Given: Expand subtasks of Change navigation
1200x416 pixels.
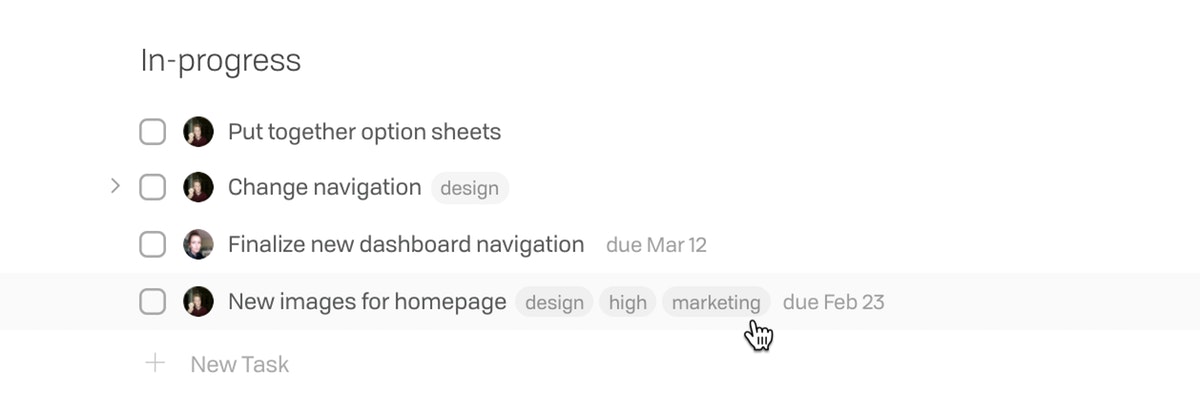Looking at the screenshot, I should pos(115,186).
